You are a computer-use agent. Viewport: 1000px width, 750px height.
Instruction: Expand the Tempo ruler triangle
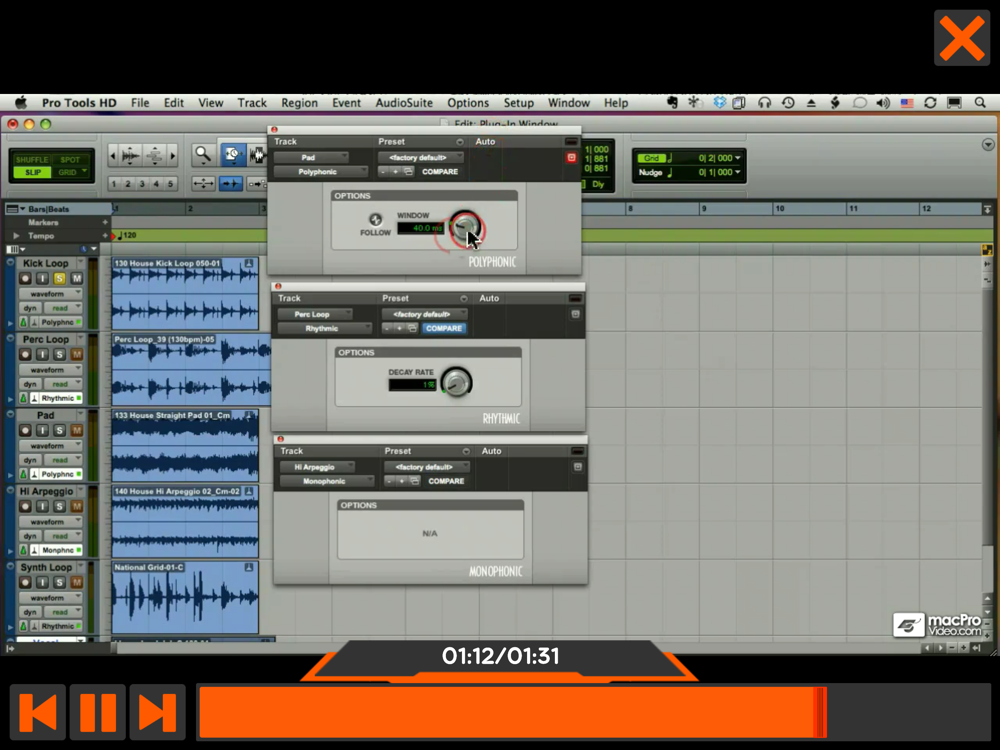[x=16, y=236]
